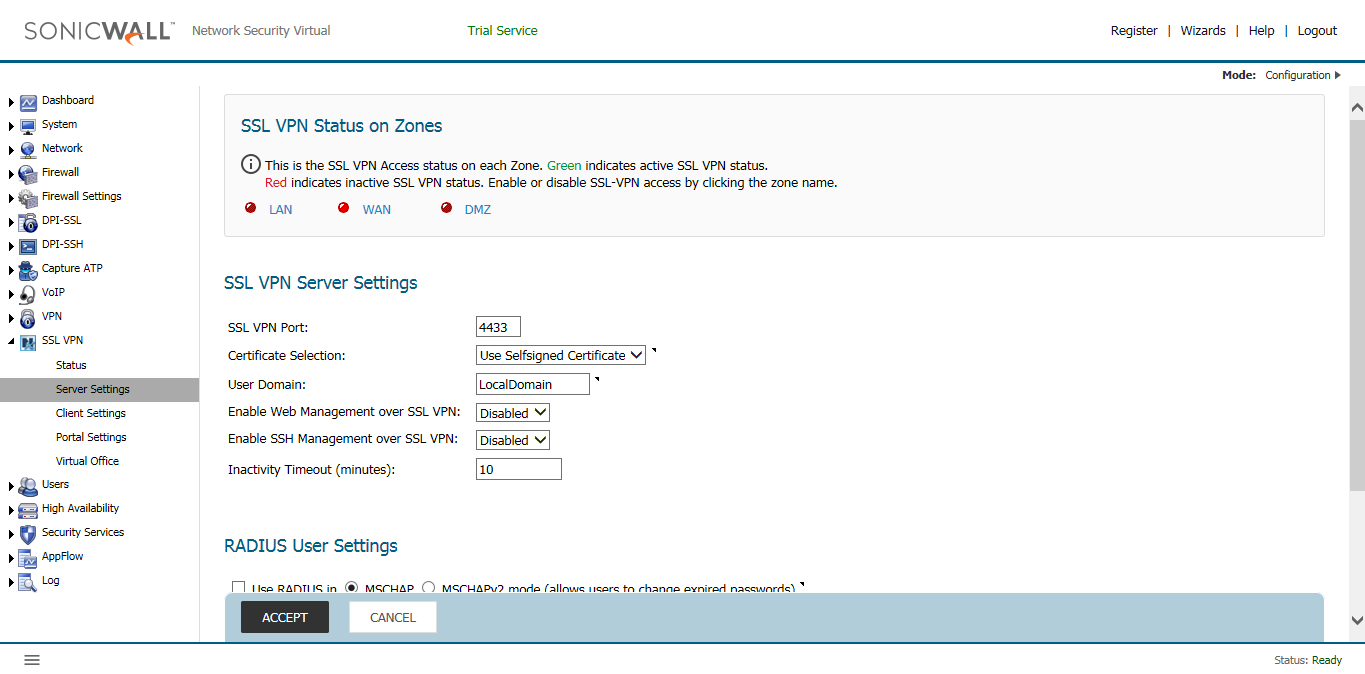Open the Wizards link in header

tap(1202, 30)
